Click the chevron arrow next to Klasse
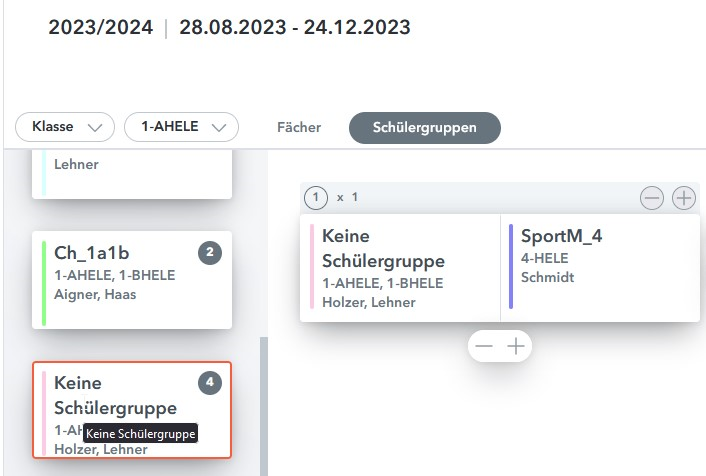The width and height of the screenshot is (706, 476). tap(95, 128)
